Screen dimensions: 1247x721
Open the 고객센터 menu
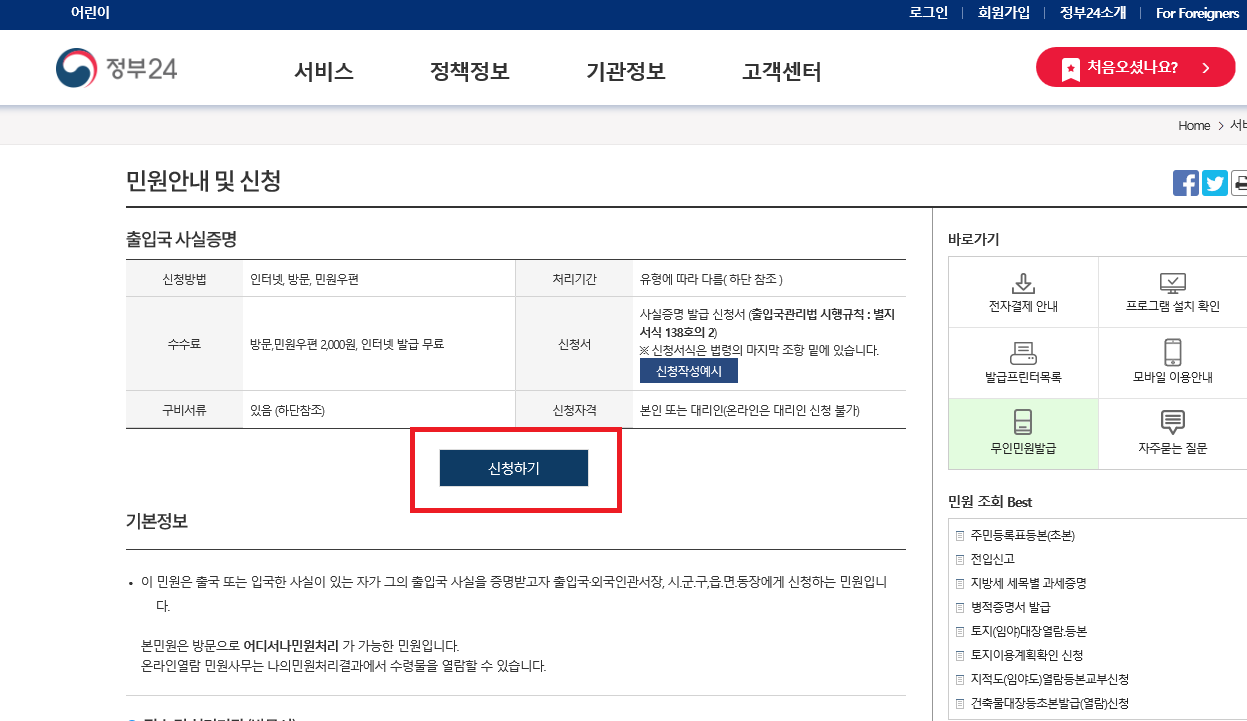[782, 71]
